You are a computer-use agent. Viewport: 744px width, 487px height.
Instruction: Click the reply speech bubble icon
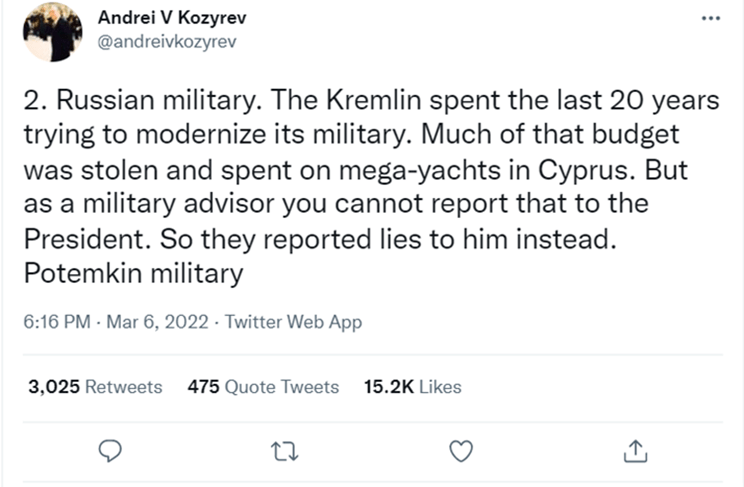114,453
